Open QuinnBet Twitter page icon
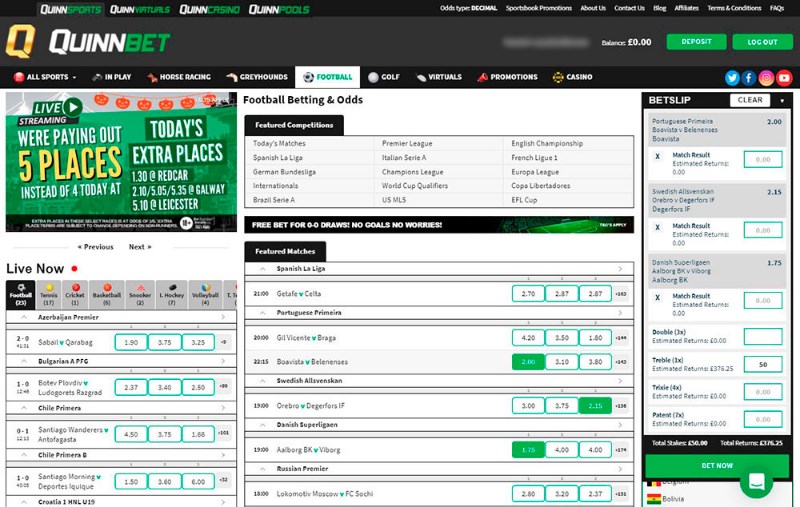Screen dimensions: 800x507 pyautogui.click(x=732, y=78)
